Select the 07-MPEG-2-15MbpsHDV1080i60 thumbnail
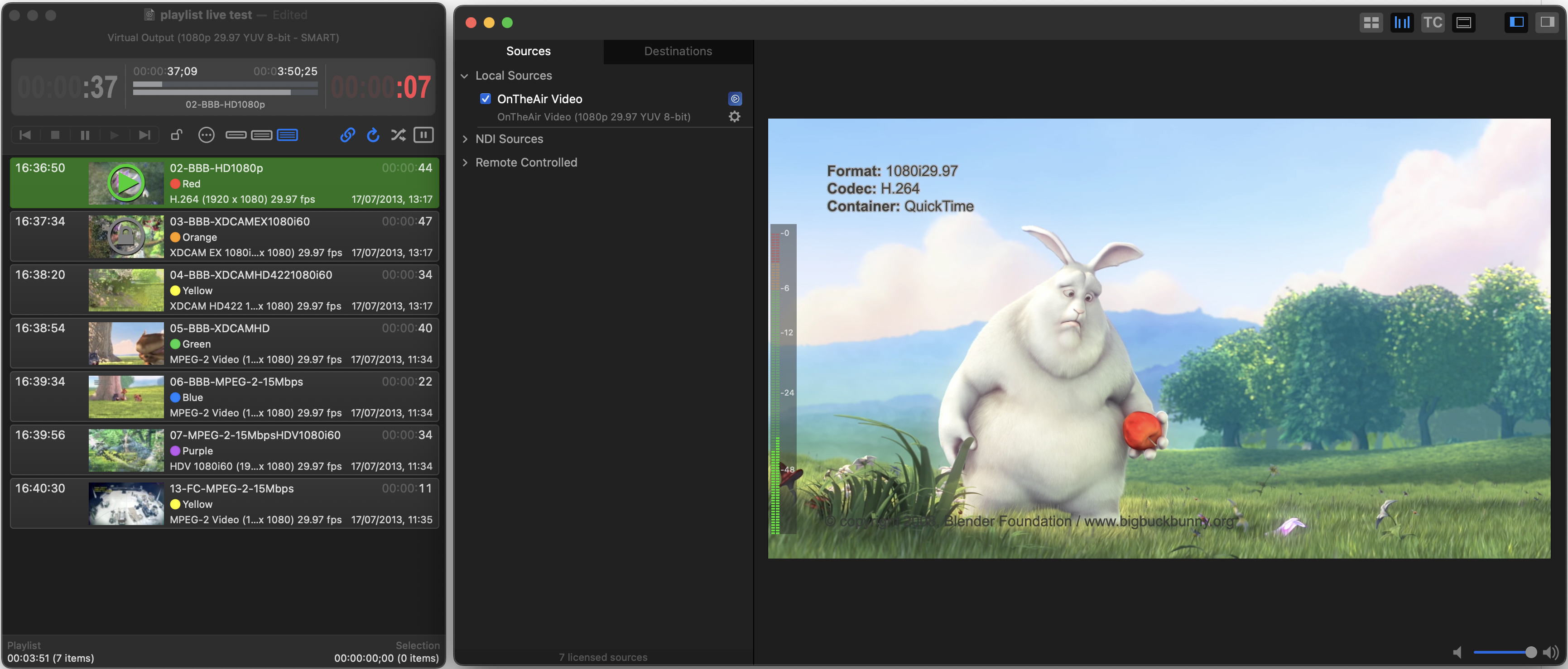Image resolution: width=1568 pixels, height=669 pixels. point(126,450)
